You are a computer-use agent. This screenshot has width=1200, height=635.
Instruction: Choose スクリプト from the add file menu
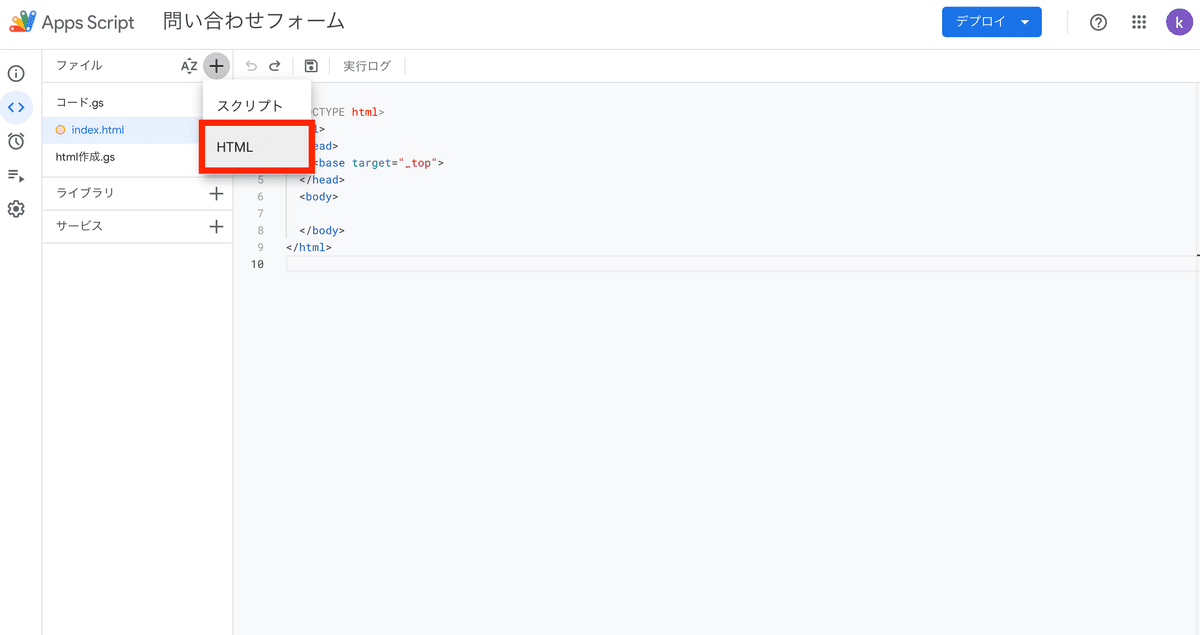pos(257,106)
